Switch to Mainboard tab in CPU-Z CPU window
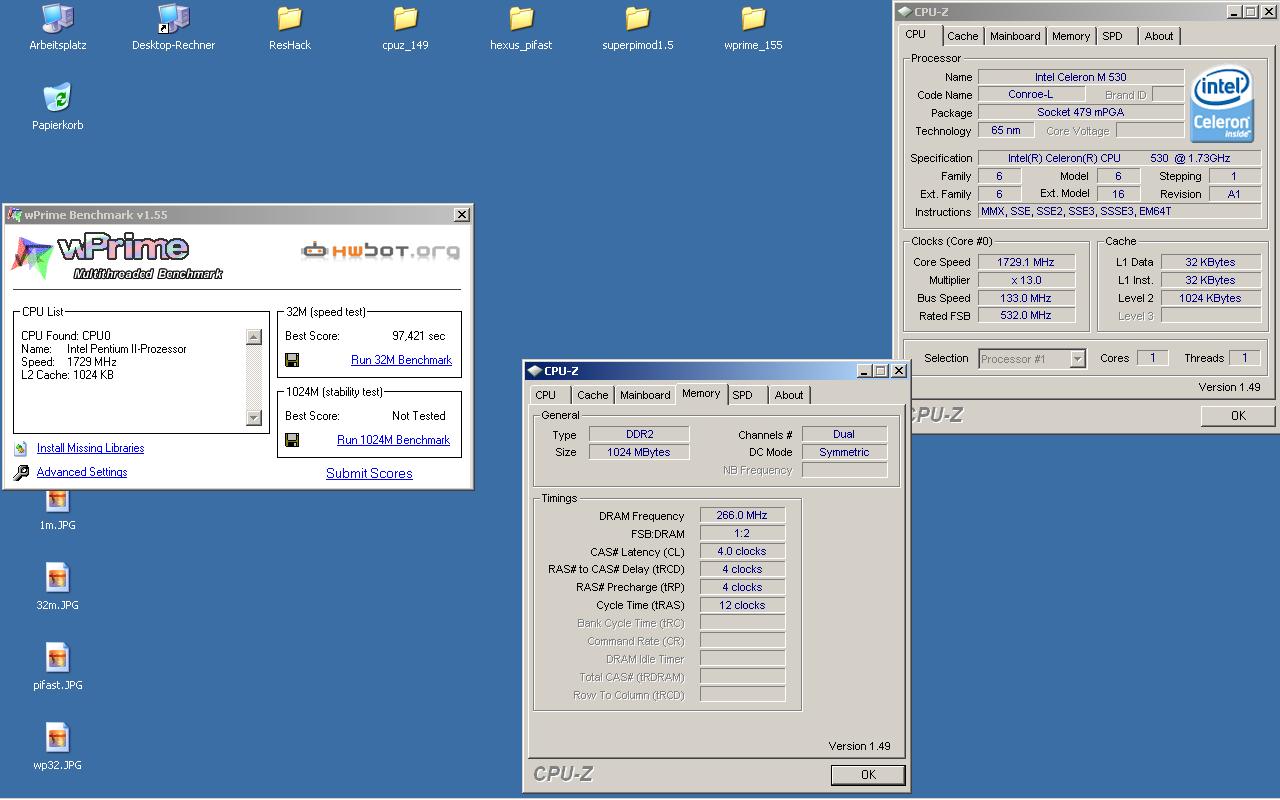Viewport: 1280px width, 800px height. (1015, 36)
